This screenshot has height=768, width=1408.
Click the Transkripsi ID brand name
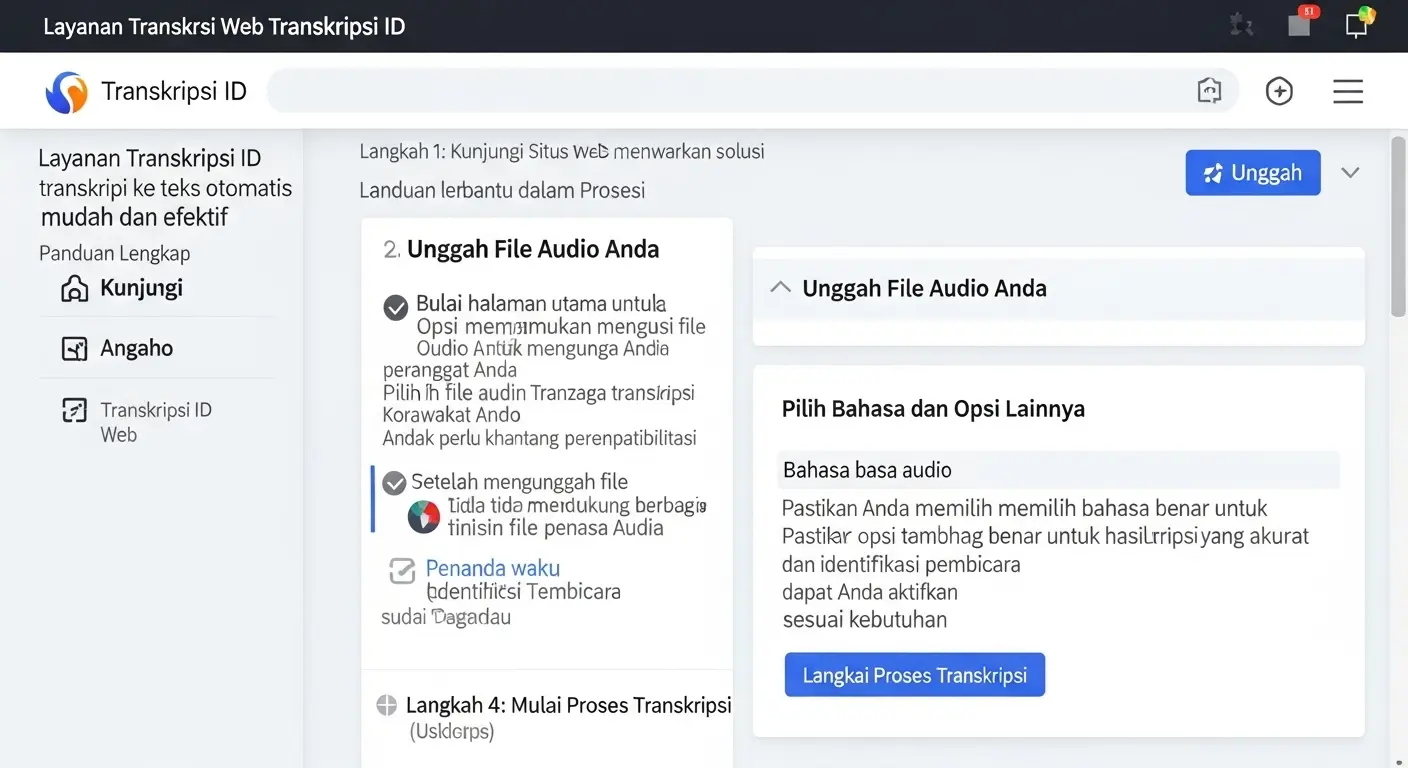(174, 92)
